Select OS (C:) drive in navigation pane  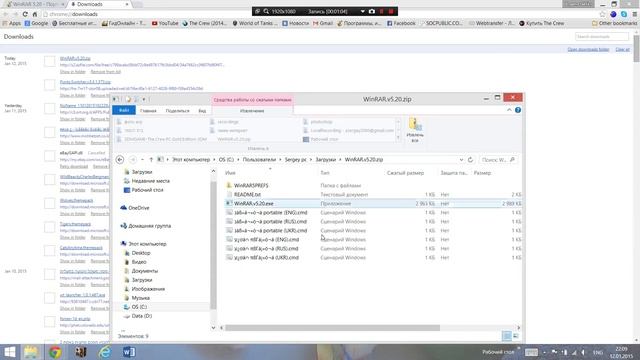click(x=139, y=307)
